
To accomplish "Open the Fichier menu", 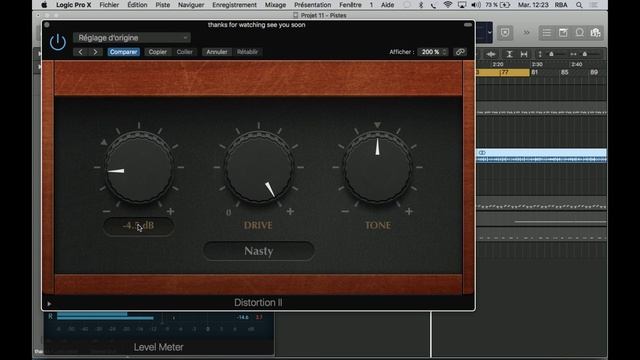I will pos(109,5).
